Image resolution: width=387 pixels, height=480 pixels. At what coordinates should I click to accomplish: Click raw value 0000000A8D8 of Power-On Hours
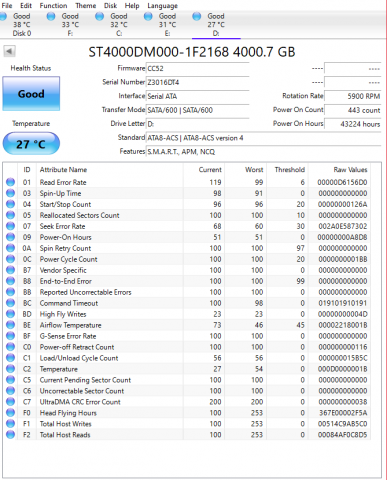point(342,237)
